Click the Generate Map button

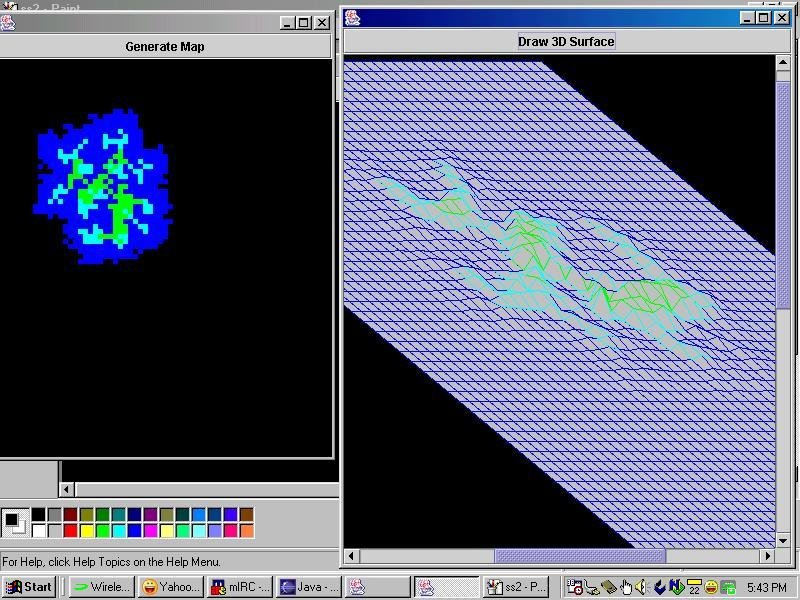tap(165, 46)
